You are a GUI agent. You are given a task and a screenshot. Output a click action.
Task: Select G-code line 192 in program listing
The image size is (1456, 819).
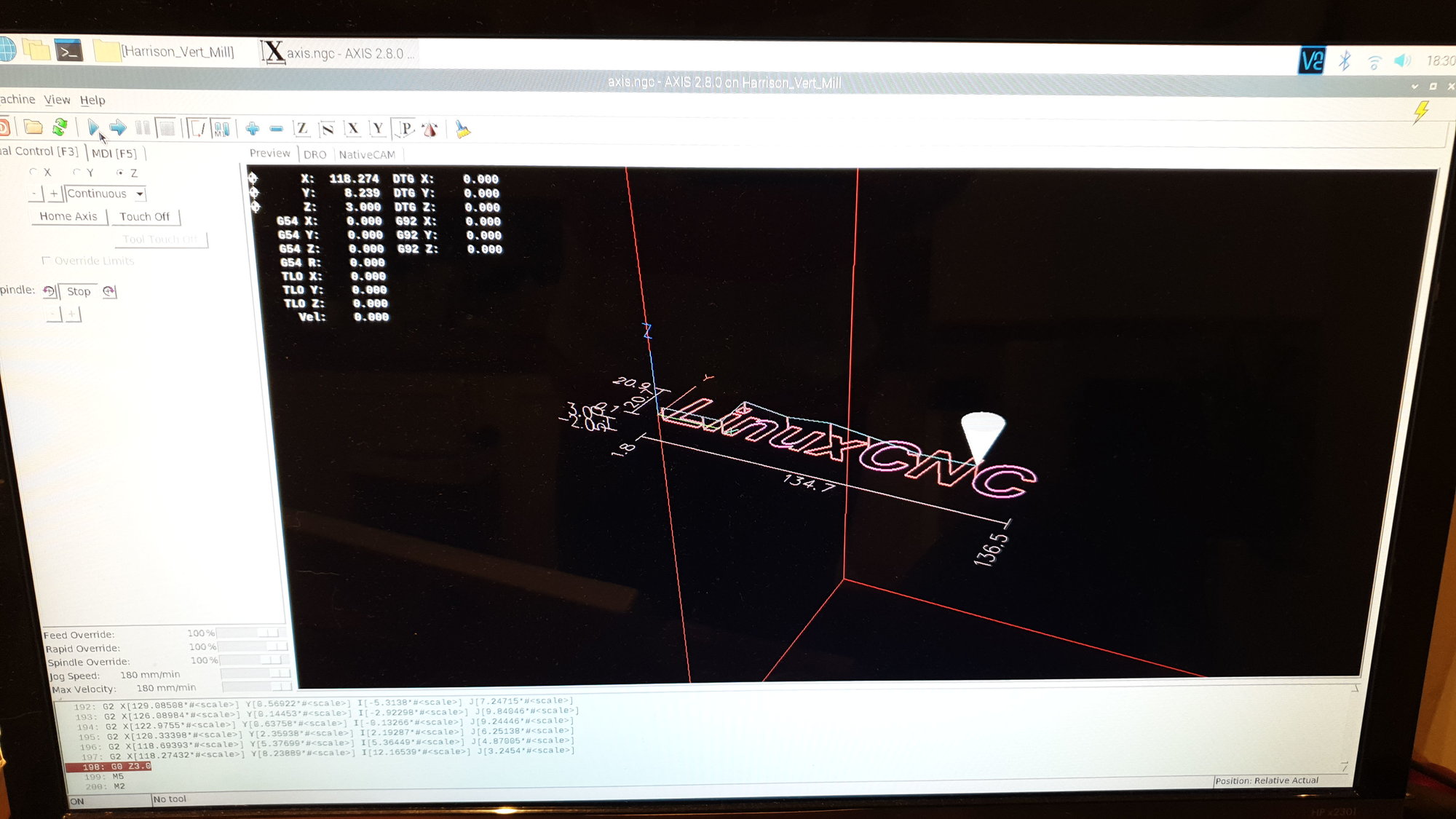(324, 703)
